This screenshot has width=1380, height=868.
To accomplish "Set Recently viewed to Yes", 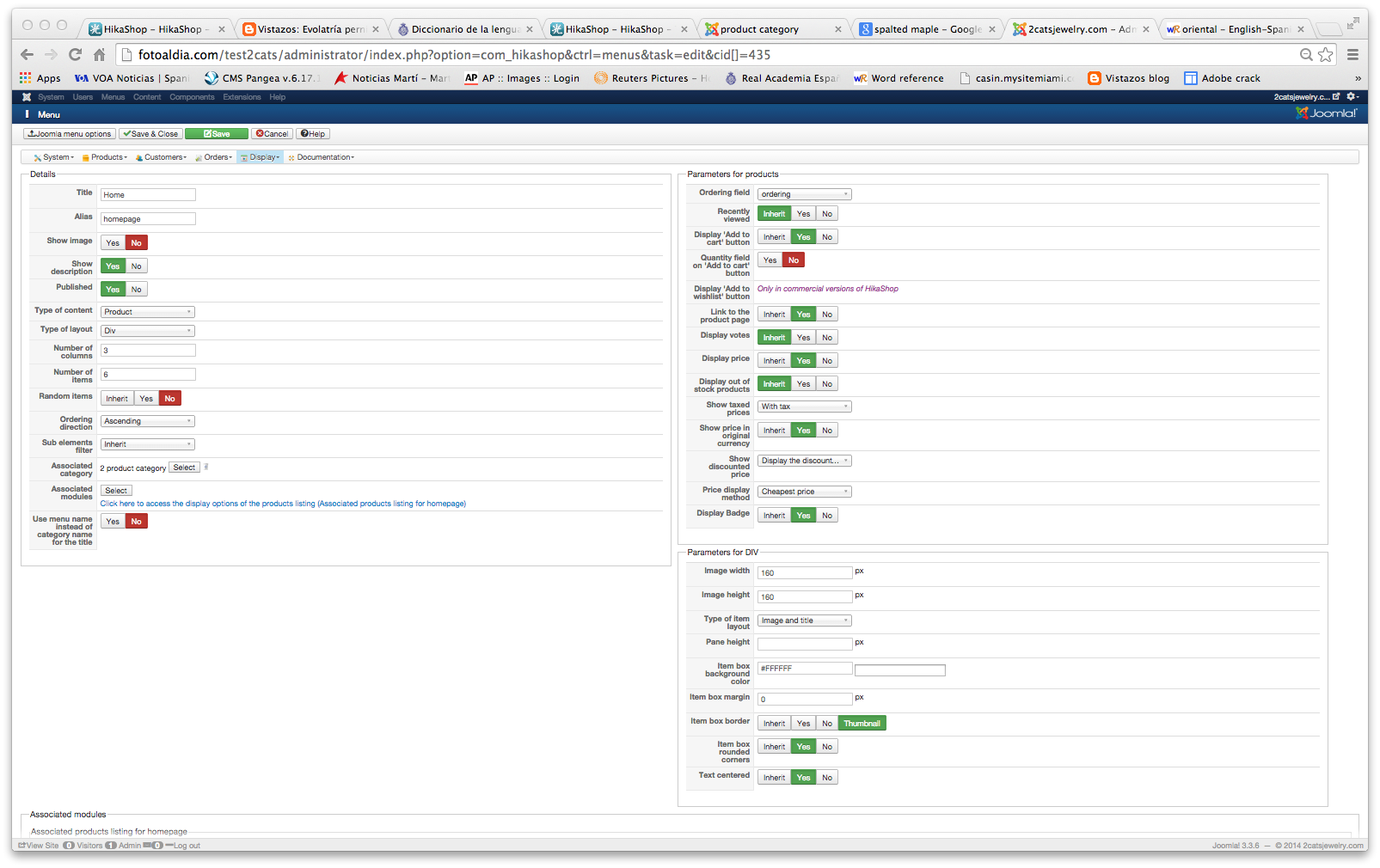I will (x=803, y=214).
